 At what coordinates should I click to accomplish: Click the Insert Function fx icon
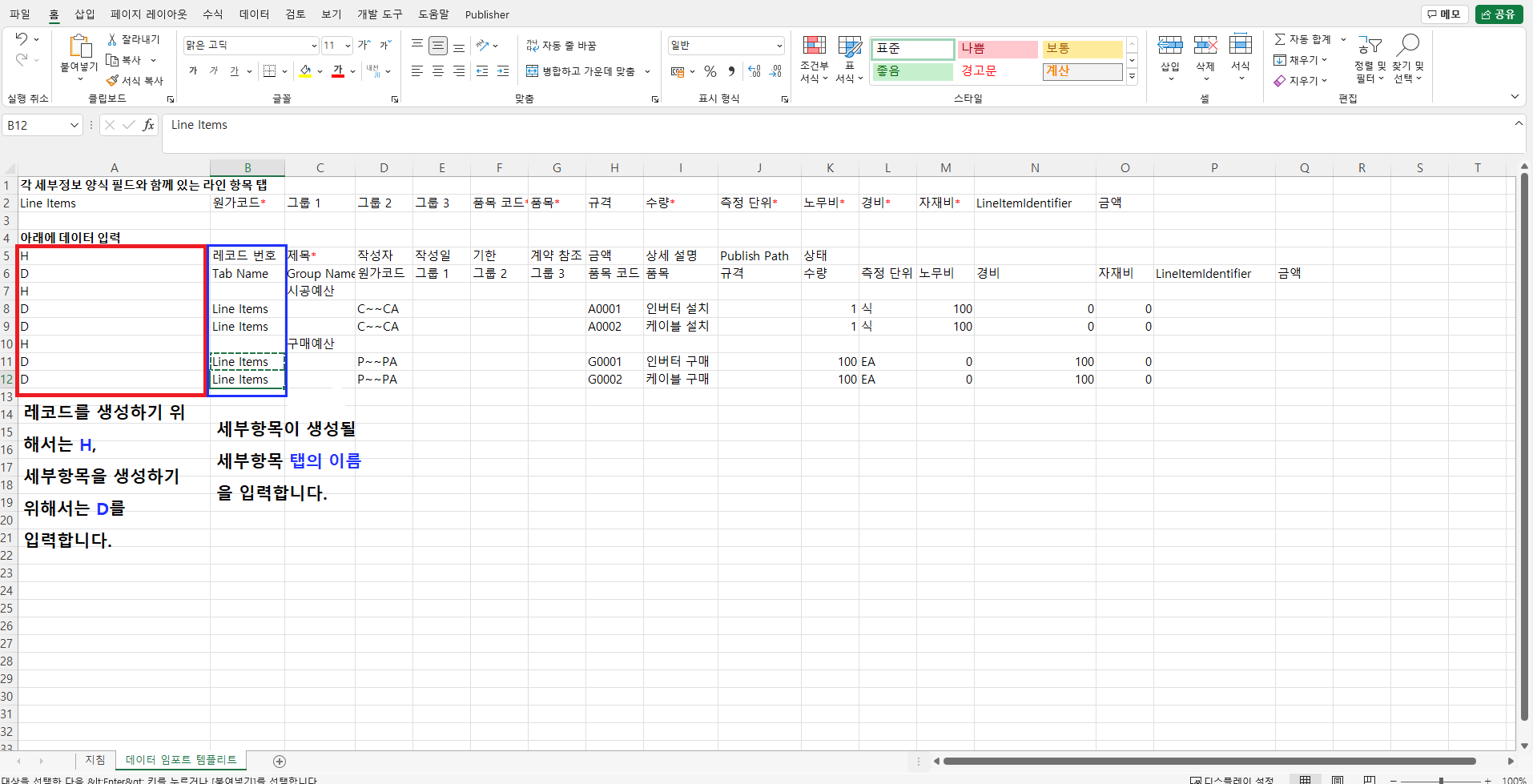(148, 125)
